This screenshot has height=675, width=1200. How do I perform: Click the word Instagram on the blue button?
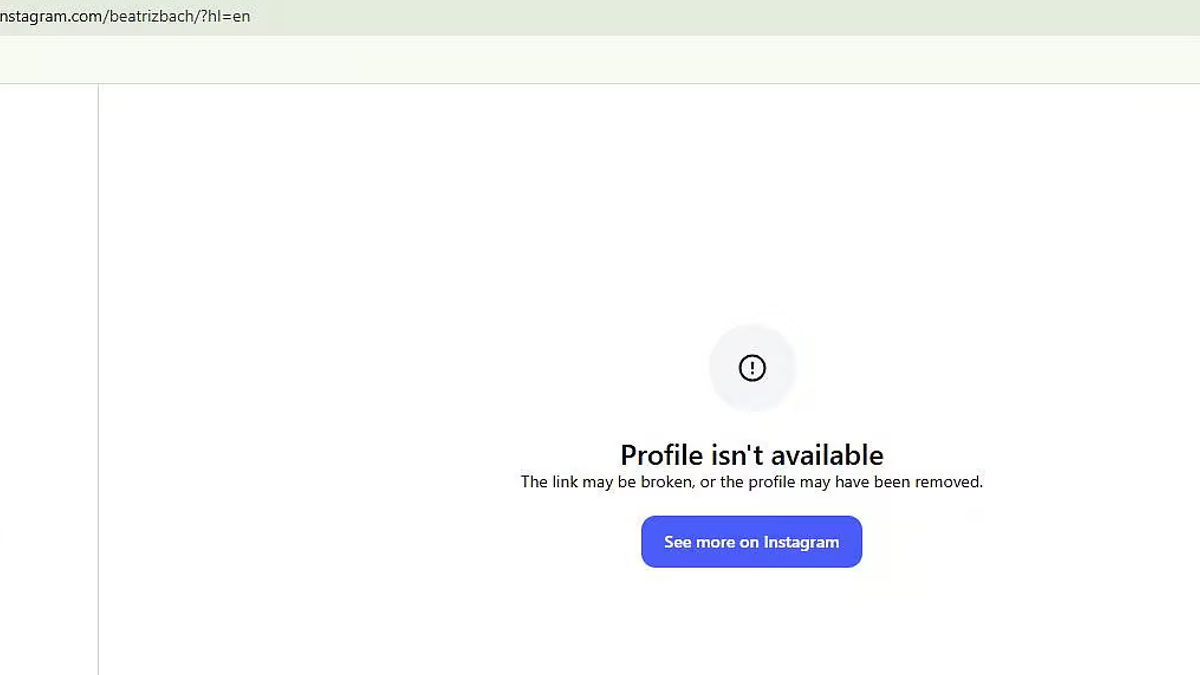801,542
